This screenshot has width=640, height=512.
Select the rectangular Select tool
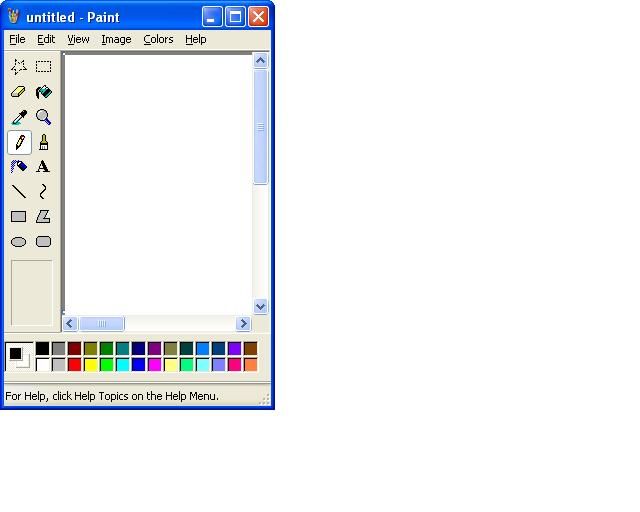tap(43, 67)
